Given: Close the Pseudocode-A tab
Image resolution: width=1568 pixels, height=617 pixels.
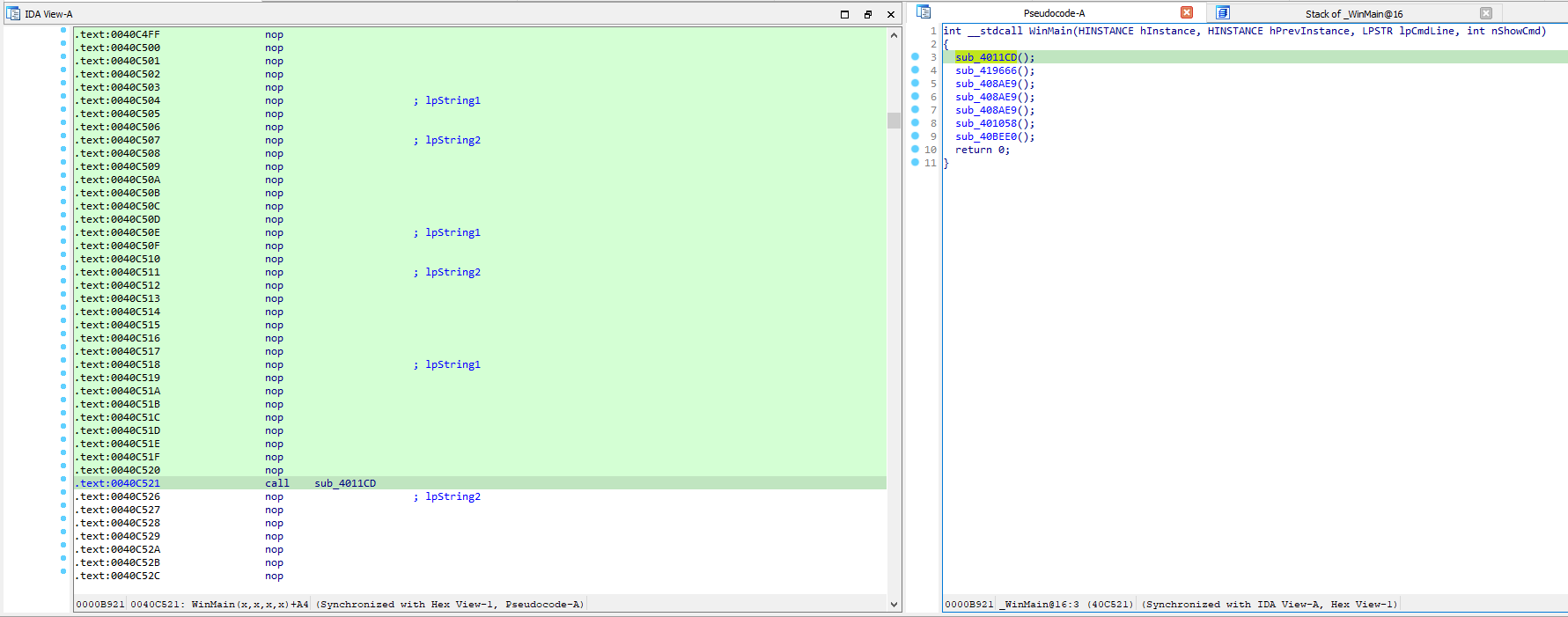Looking at the screenshot, I should (1187, 13).
